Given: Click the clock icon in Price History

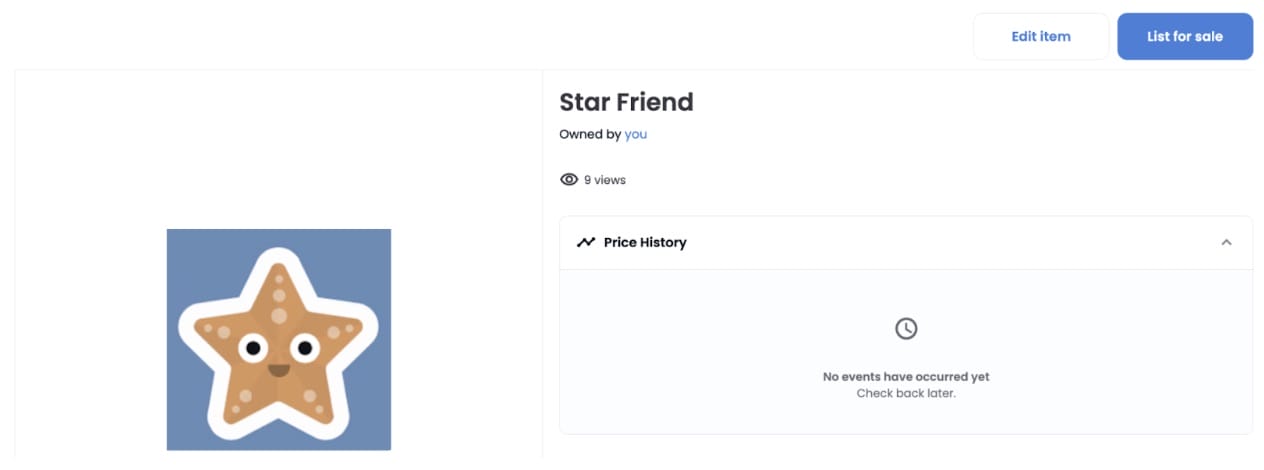Looking at the screenshot, I should coord(905,328).
